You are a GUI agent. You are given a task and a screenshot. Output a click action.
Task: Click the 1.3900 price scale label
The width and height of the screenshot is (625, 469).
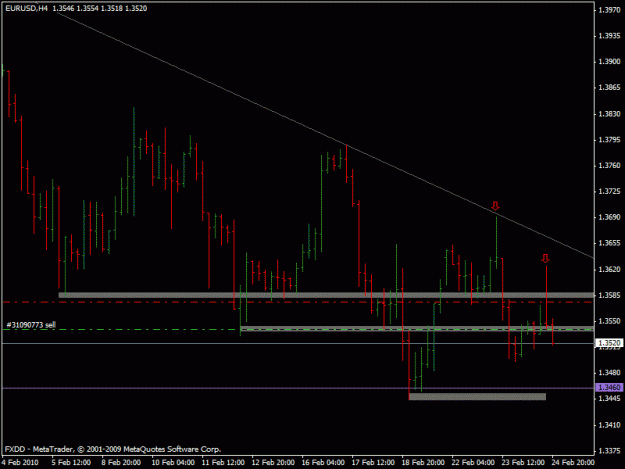tap(609, 62)
